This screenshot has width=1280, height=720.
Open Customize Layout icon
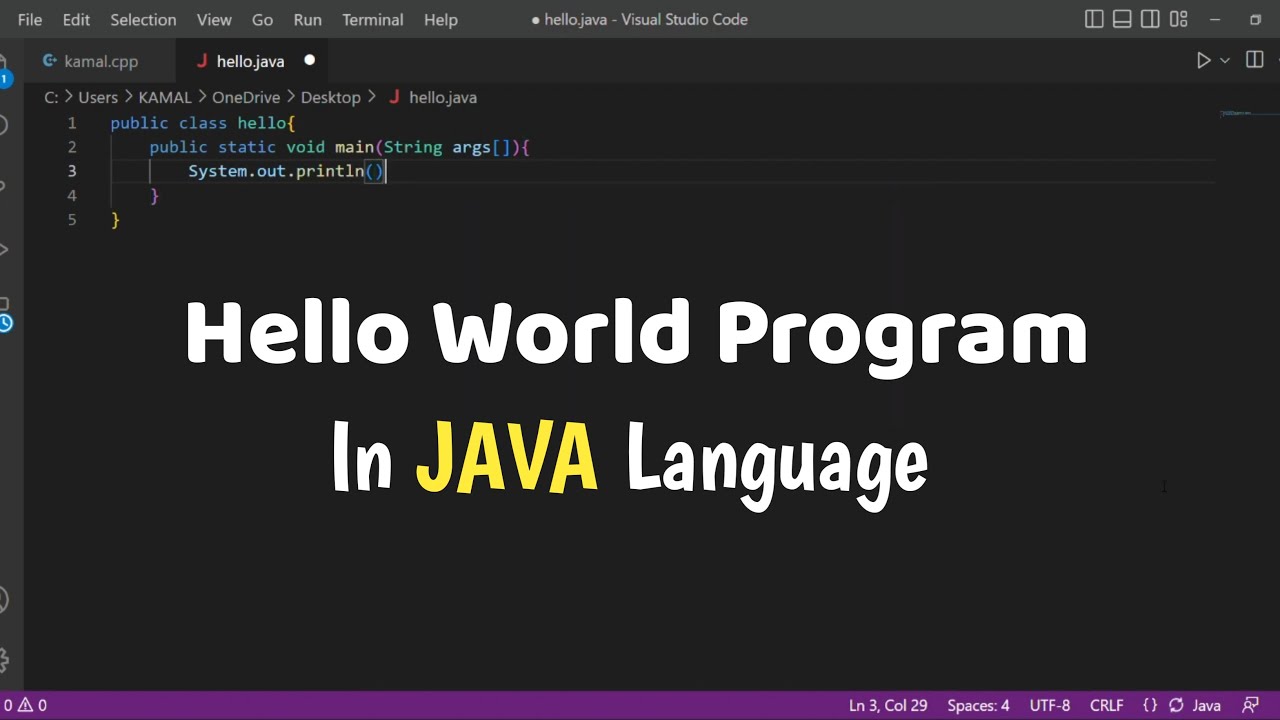(1178, 19)
